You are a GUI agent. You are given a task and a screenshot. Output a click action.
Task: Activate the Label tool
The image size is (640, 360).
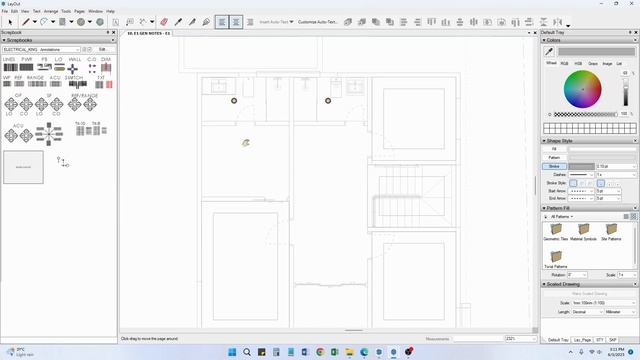(130, 22)
